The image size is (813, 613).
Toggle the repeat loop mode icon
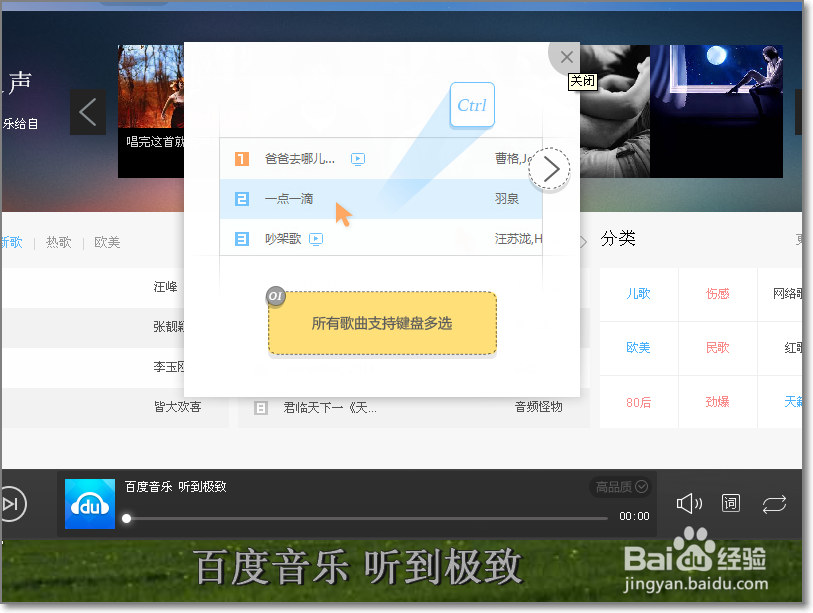[774, 504]
